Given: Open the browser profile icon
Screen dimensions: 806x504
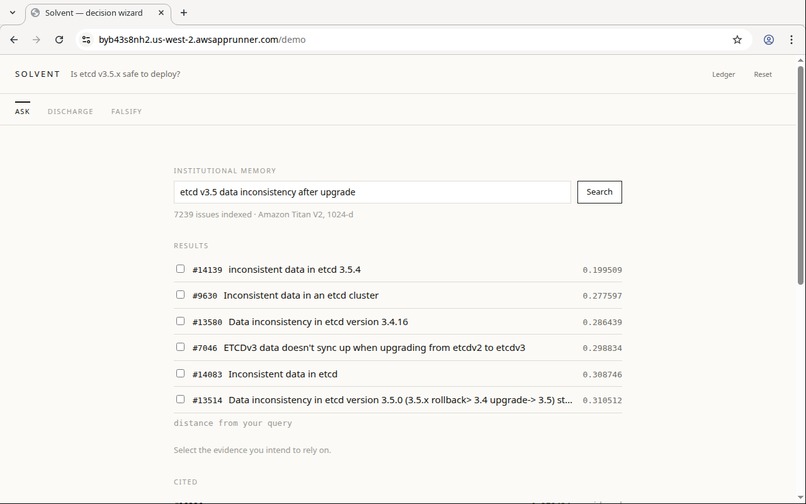Looking at the screenshot, I should coord(768,40).
